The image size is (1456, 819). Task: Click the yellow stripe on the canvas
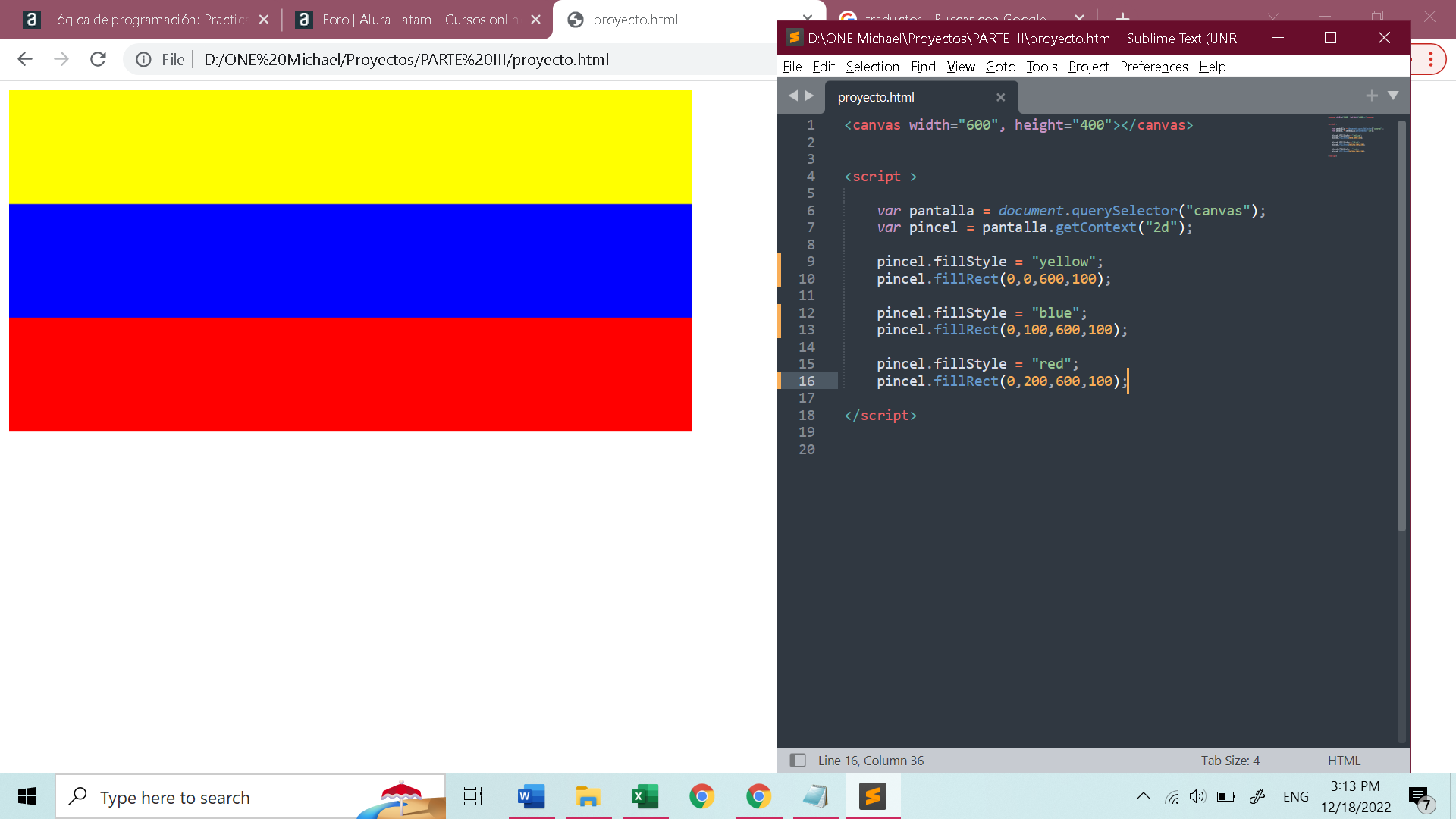(350, 147)
